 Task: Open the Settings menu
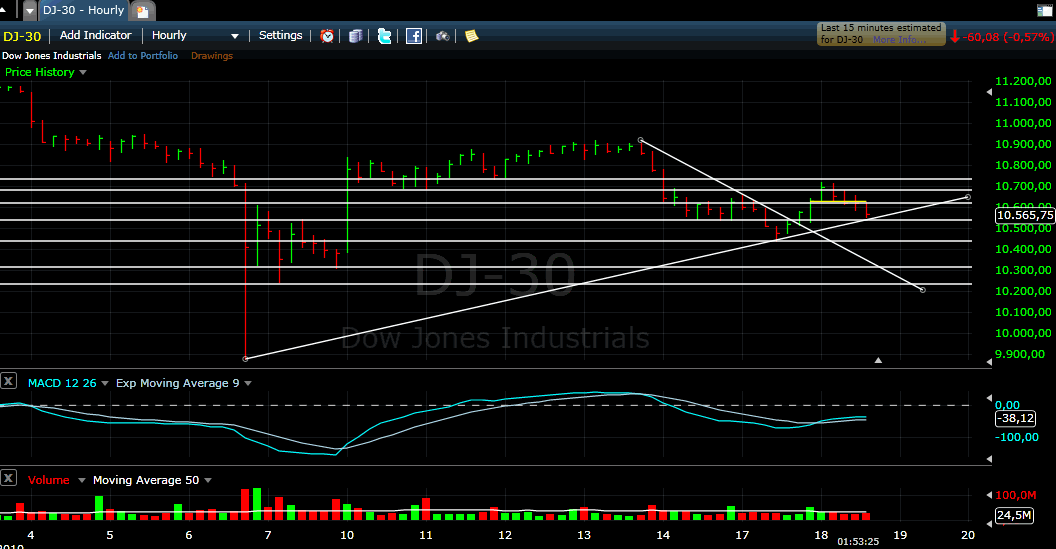point(281,35)
